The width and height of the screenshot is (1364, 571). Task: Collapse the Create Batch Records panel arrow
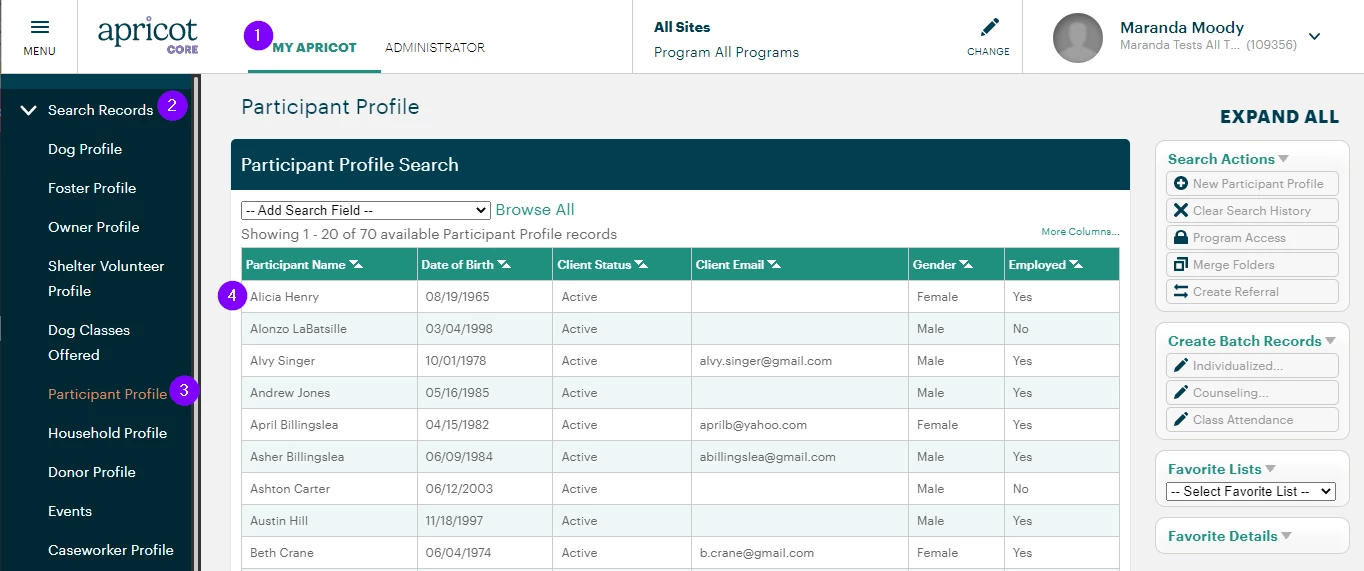[x=1331, y=341]
